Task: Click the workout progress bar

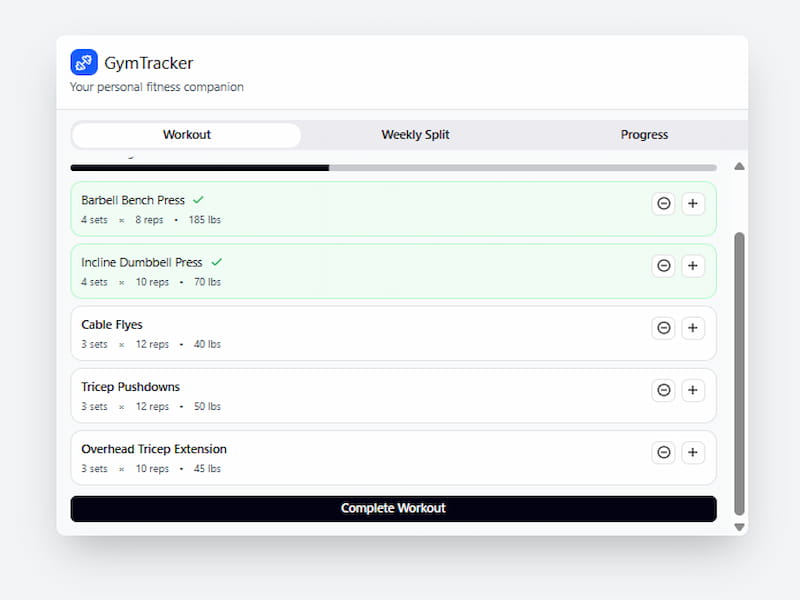Action: pyautogui.click(x=393, y=168)
